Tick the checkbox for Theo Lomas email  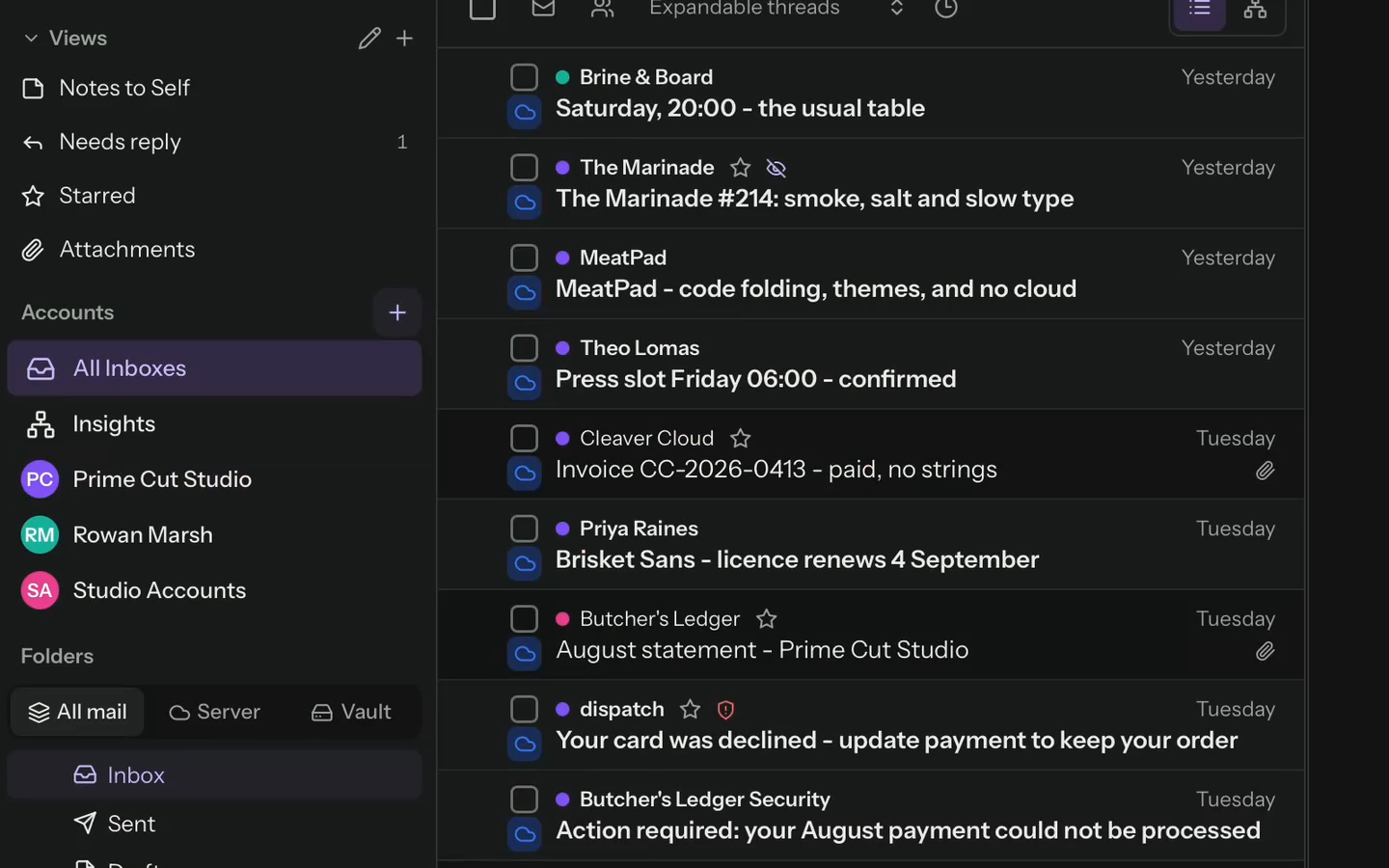point(524,348)
